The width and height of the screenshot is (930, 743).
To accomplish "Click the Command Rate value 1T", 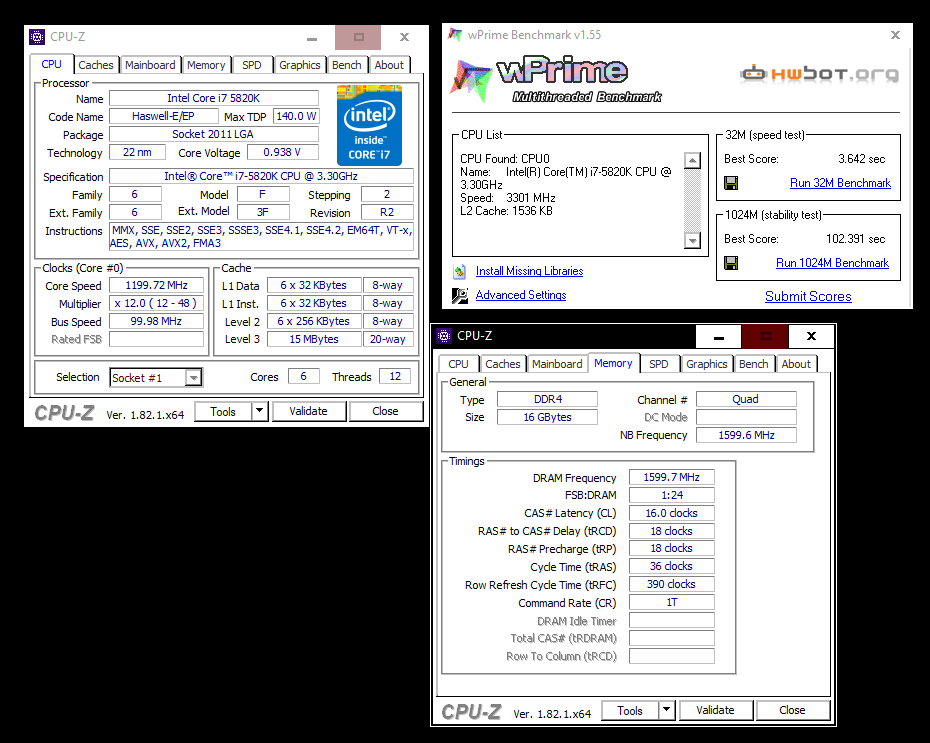I will 671,602.
